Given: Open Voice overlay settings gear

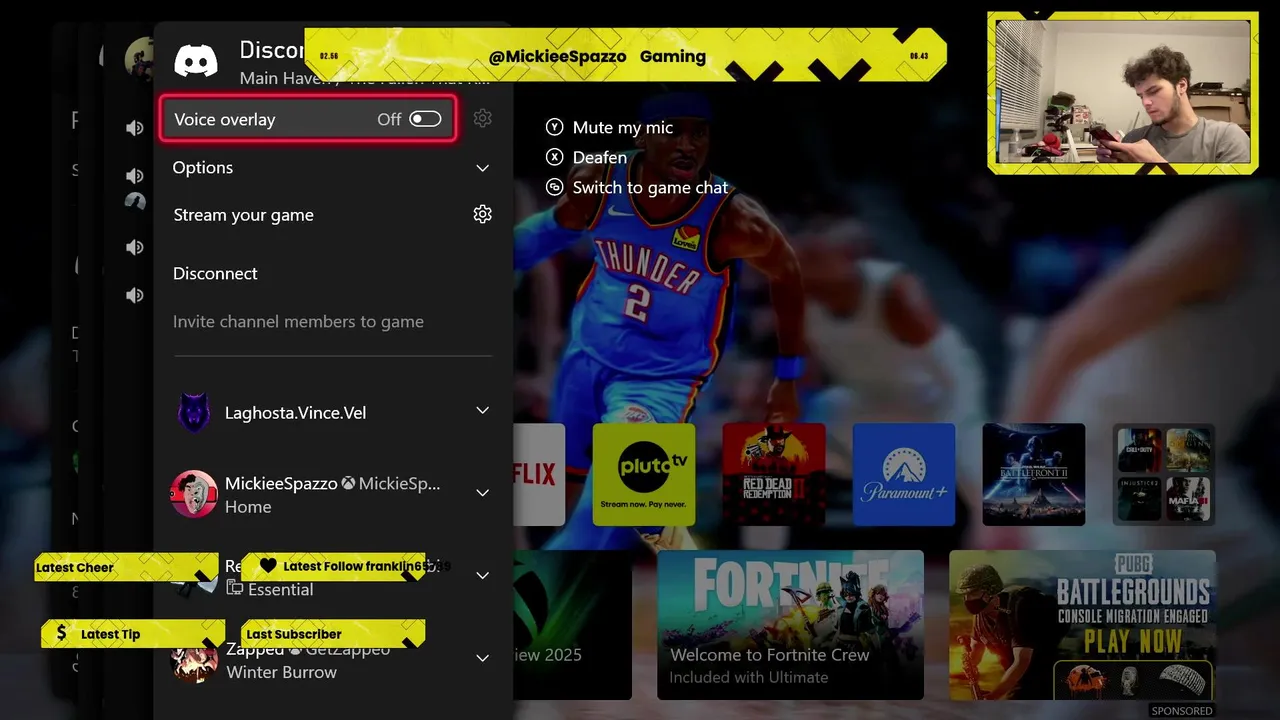Looking at the screenshot, I should click(483, 118).
